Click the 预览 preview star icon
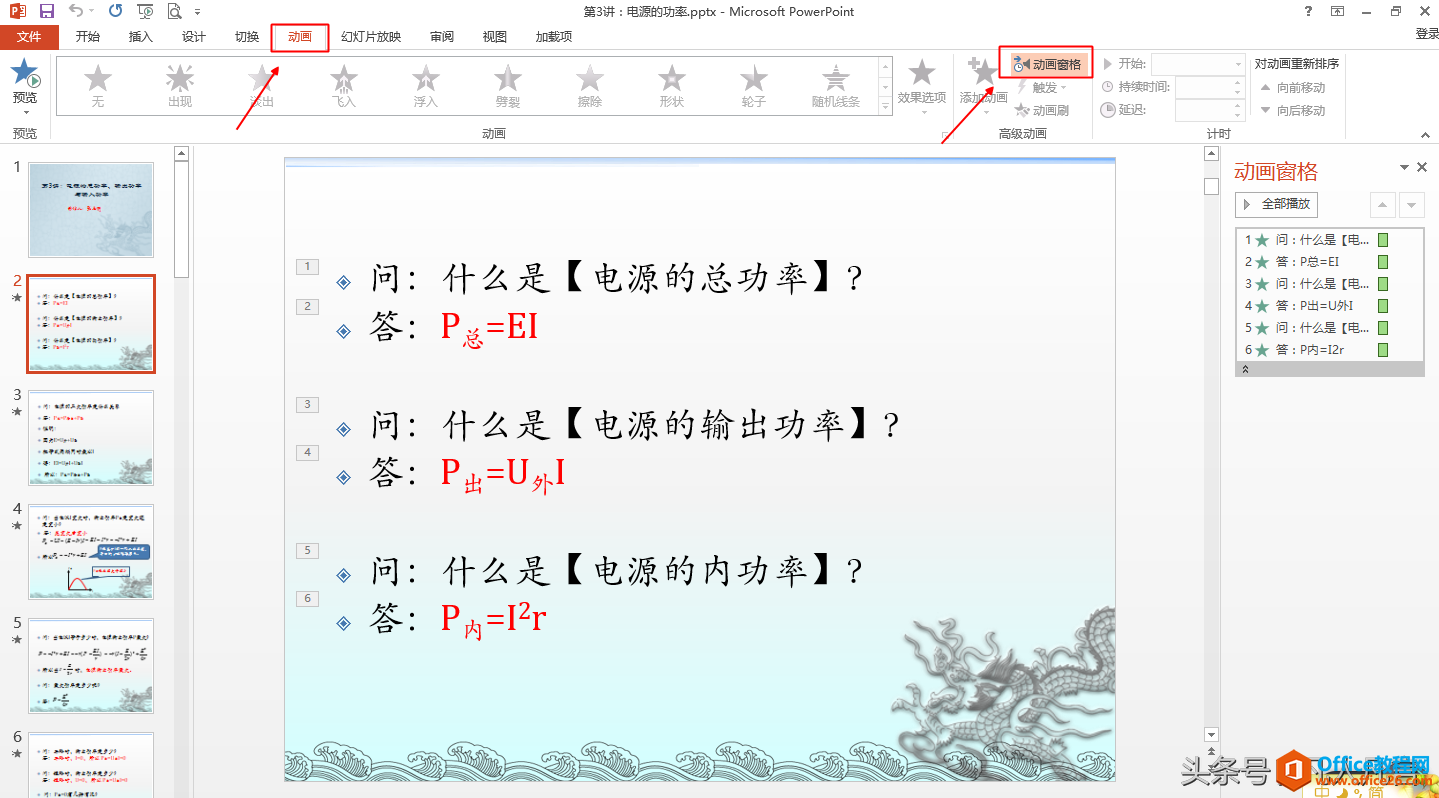Screen dimensions: 1439x798 pos(25,73)
